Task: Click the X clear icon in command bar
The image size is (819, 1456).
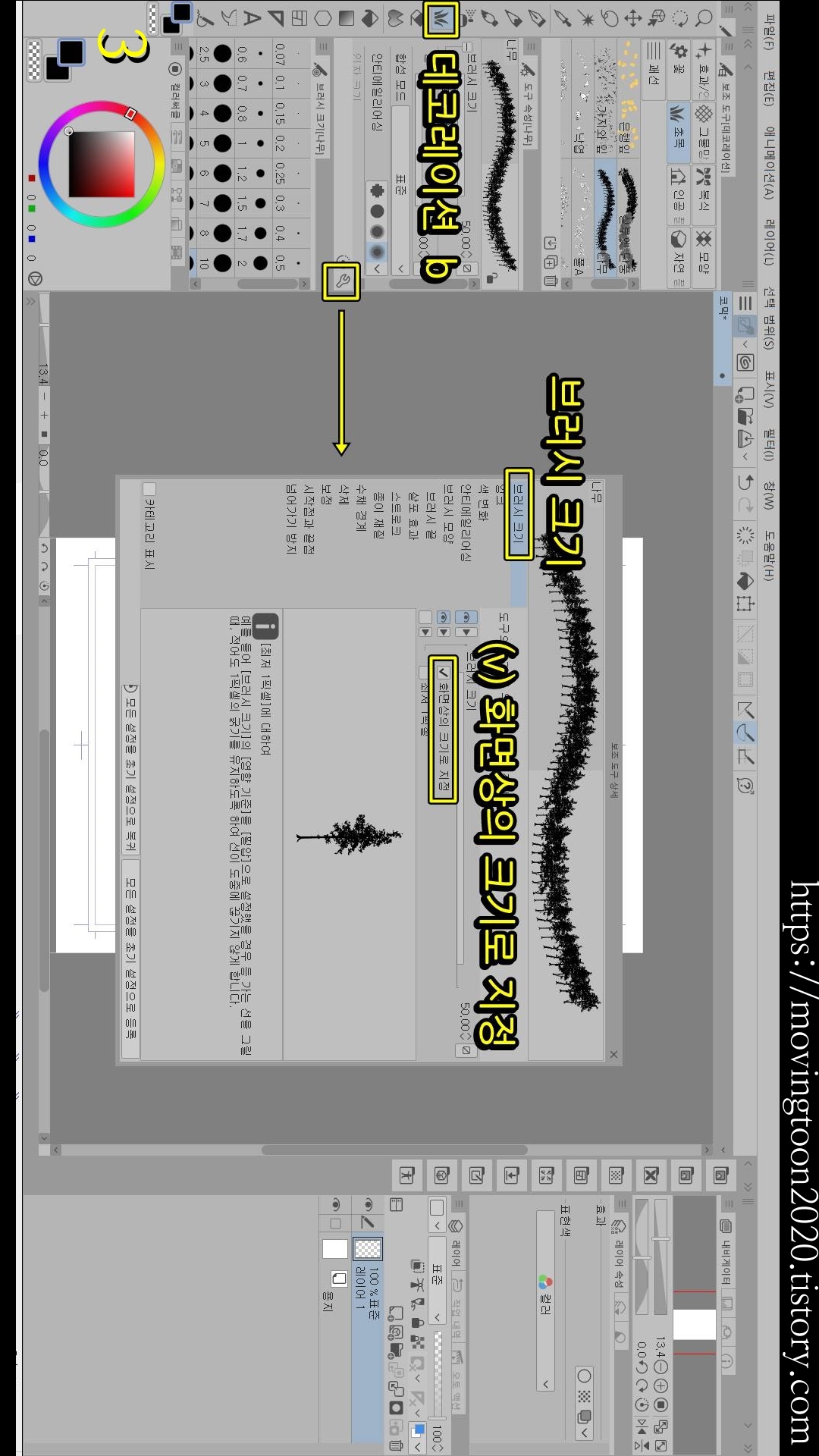Action: 651,1175
